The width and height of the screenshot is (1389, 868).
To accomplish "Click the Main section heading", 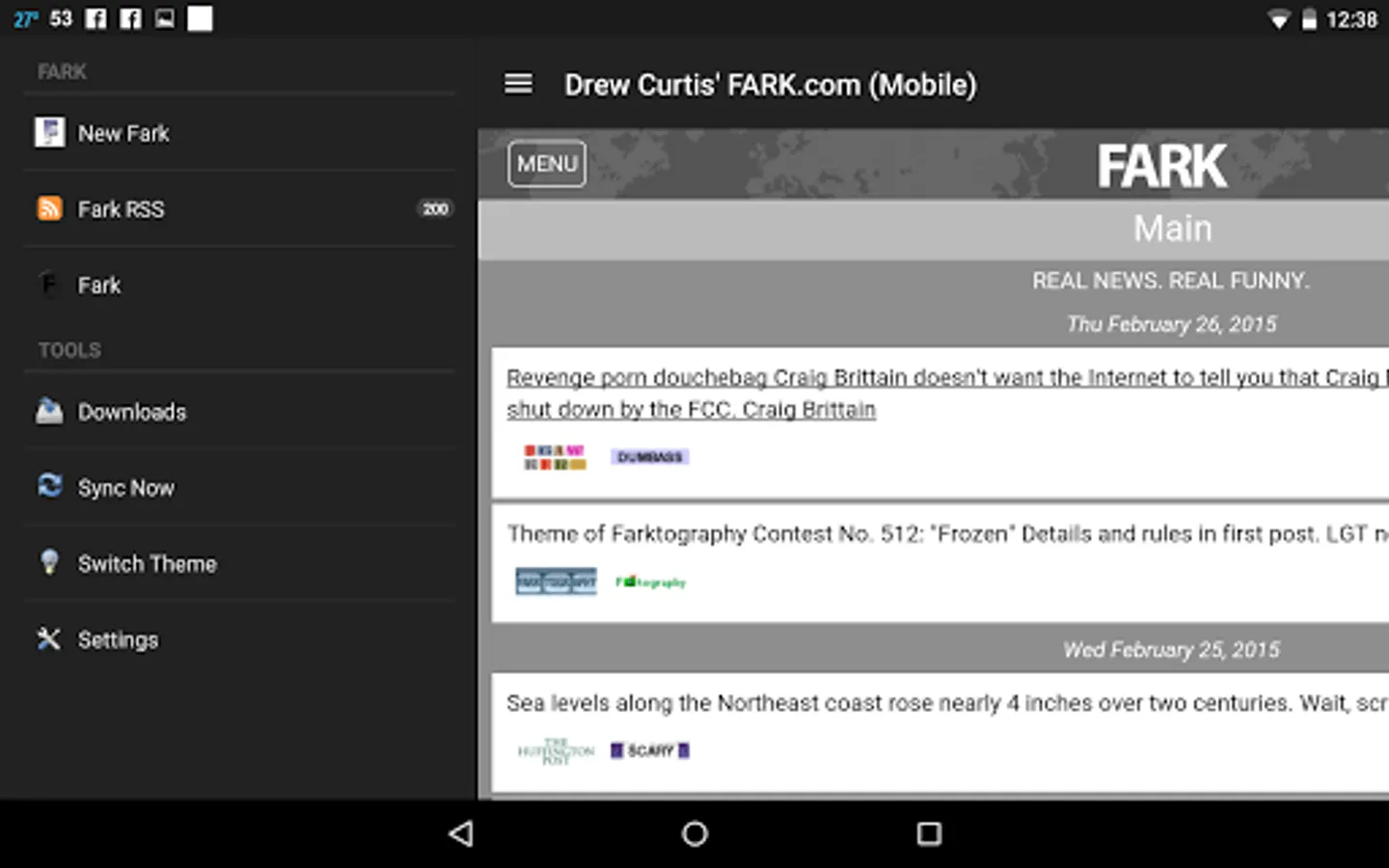I will [x=1172, y=229].
